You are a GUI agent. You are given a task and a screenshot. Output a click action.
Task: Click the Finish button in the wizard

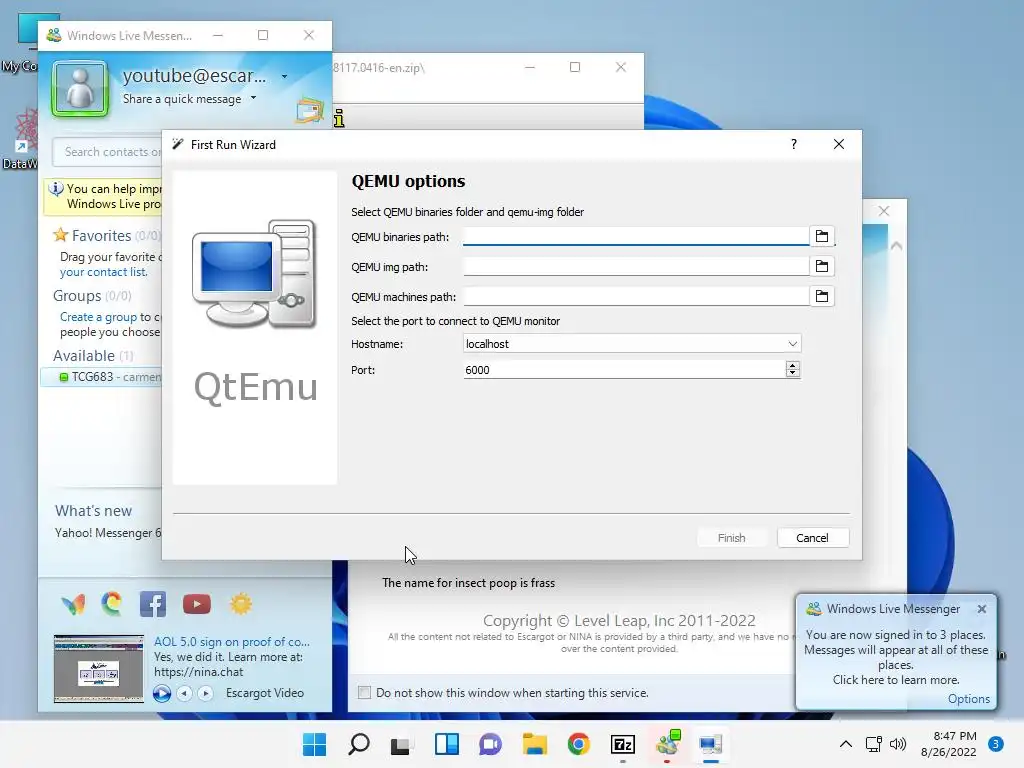pyautogui.click(x=731, y=537)
